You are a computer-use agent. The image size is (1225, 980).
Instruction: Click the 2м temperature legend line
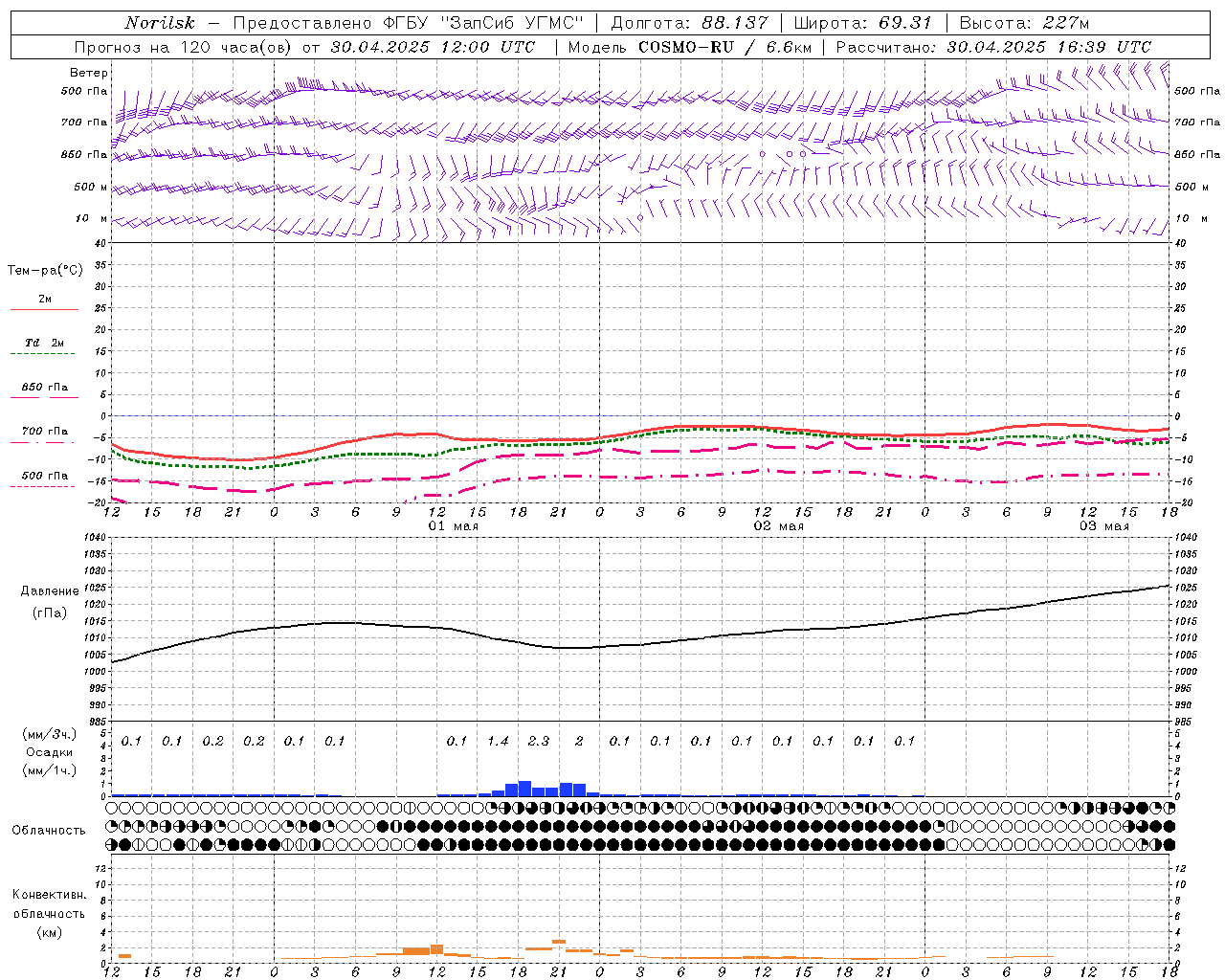click(x=44, y=309)
